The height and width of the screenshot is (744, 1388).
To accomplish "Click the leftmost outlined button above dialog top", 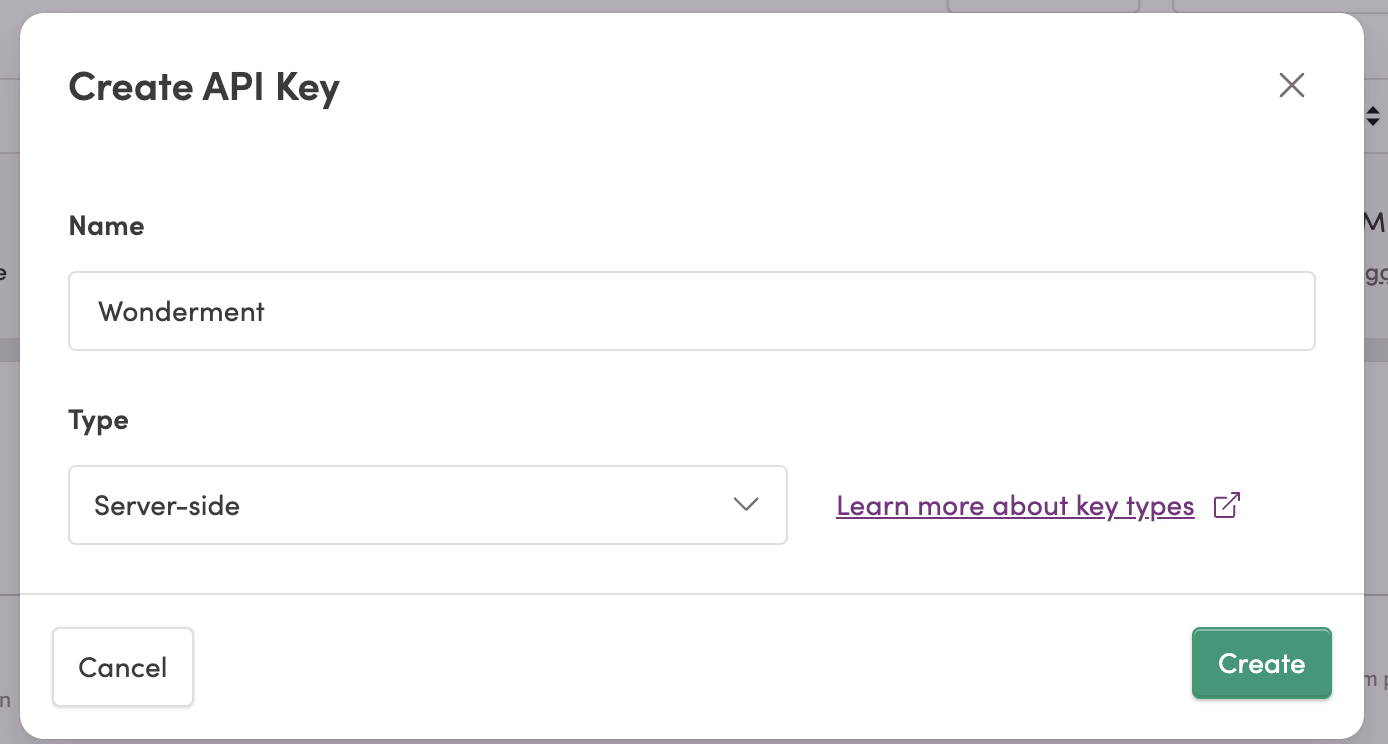I will 1043,6.
